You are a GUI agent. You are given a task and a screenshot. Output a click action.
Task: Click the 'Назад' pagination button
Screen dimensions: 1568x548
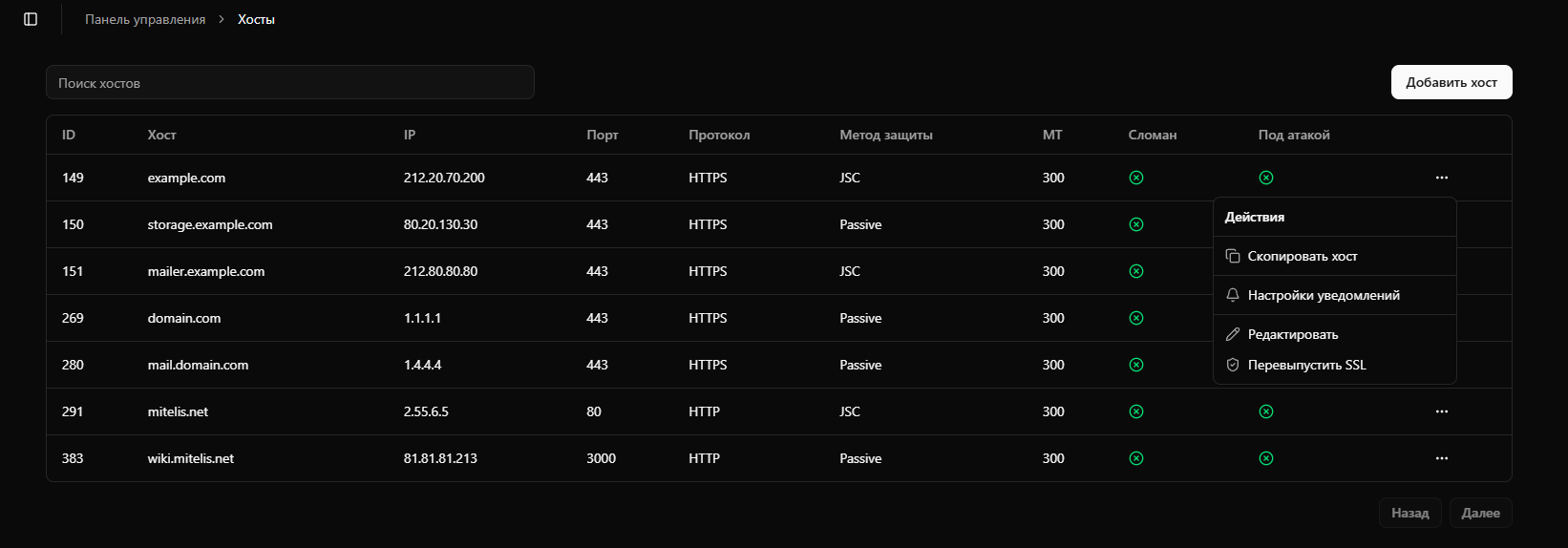[1409, 513]
